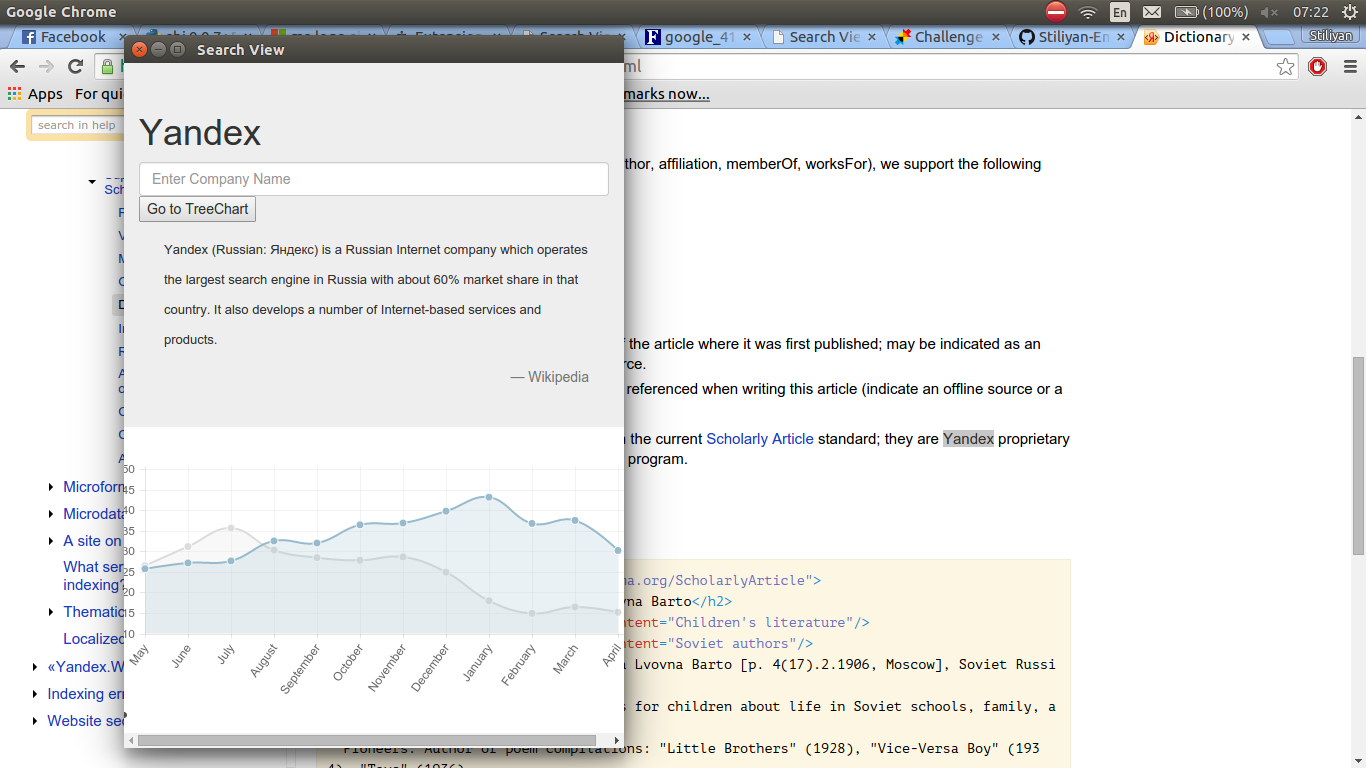This screenshot has width=1366, height=768.
Task: Click the Enter Company Name input field
Action: (x=373, y=179)
